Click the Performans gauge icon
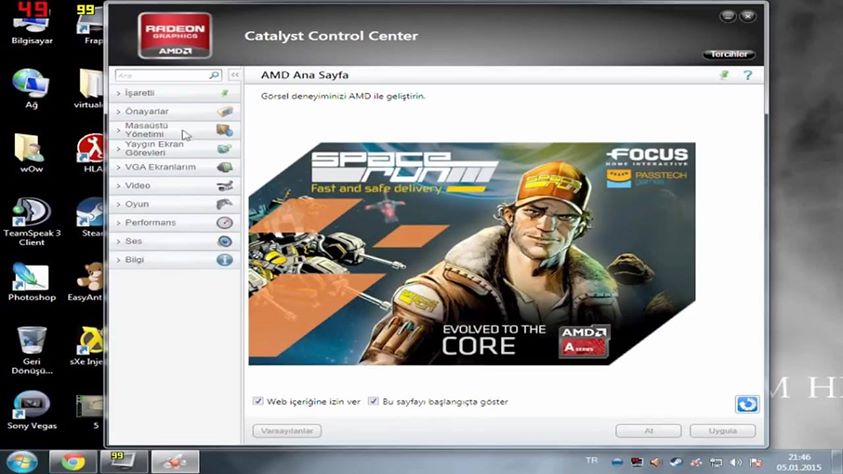The width and height of the screenshot is (843, 474). (225, 222)
